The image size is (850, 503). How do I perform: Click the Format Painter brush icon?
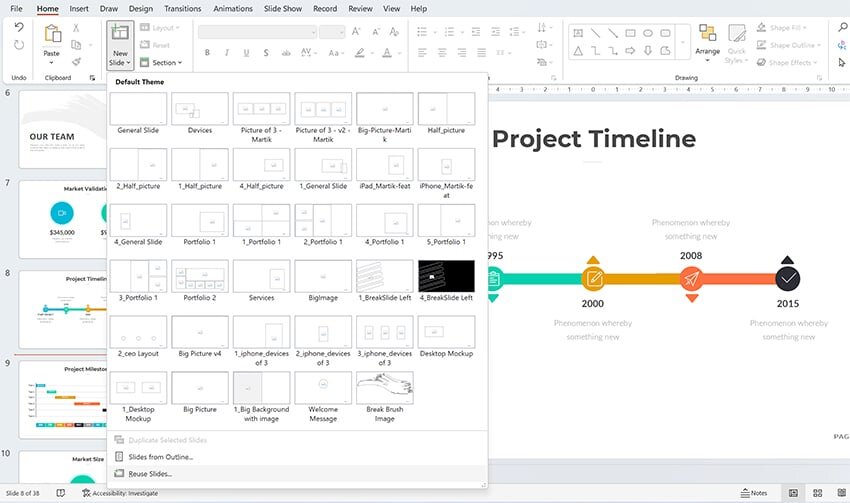[77, 61]
